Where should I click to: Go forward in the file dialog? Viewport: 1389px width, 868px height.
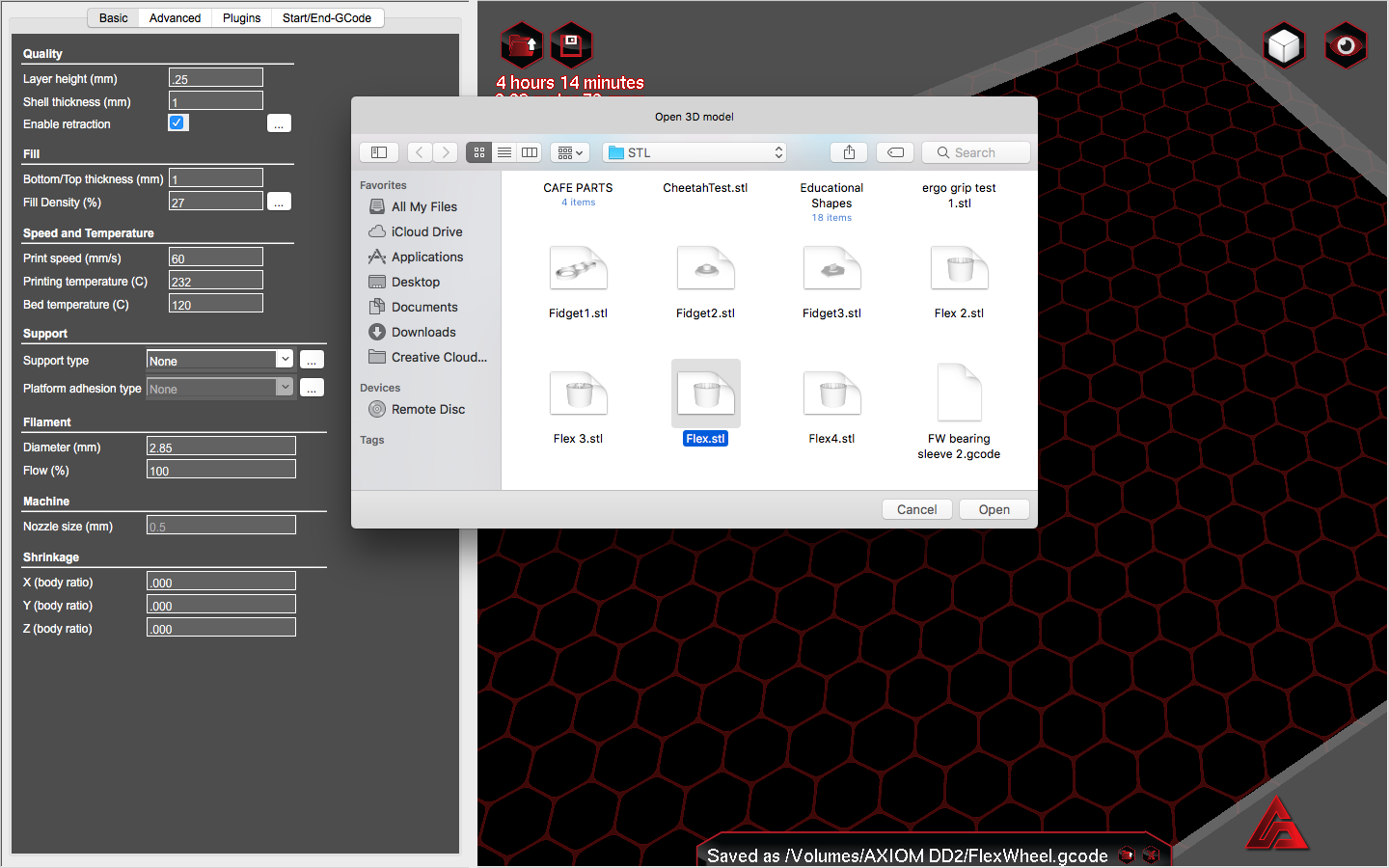446,152
